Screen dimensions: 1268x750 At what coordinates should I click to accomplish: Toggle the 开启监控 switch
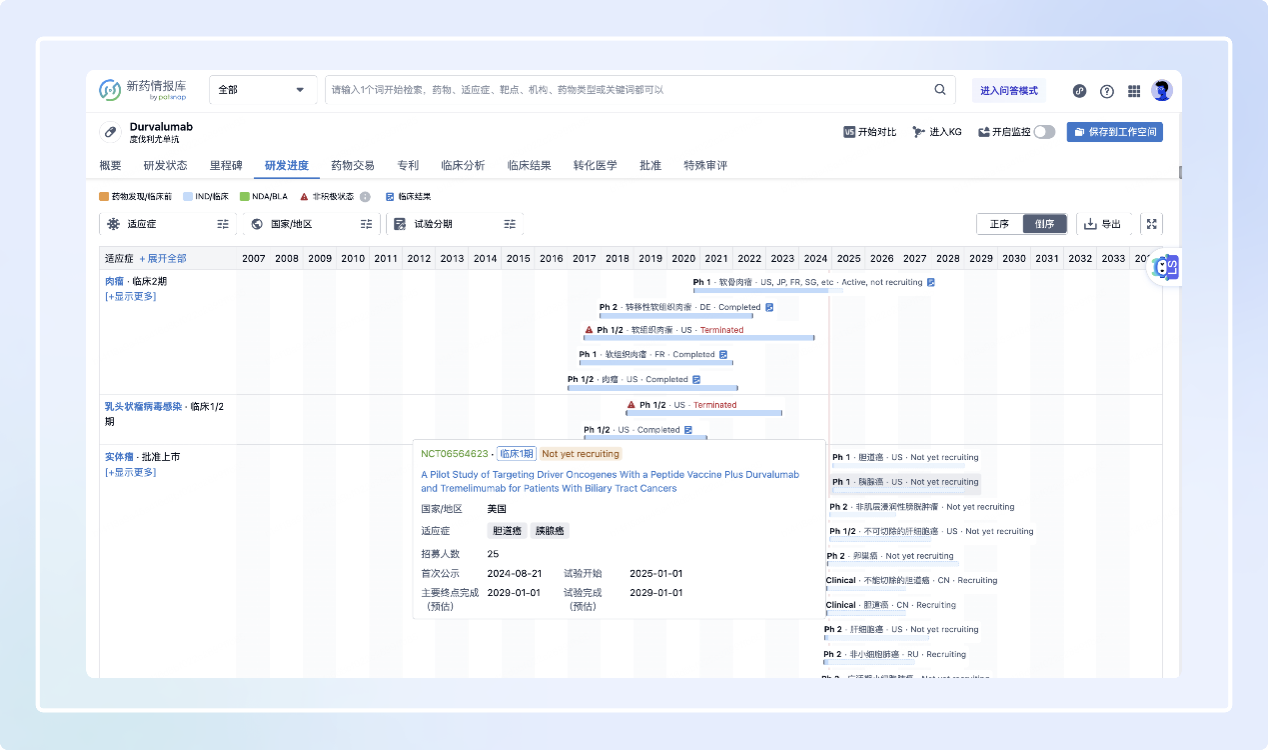[x=1044, y=132]
